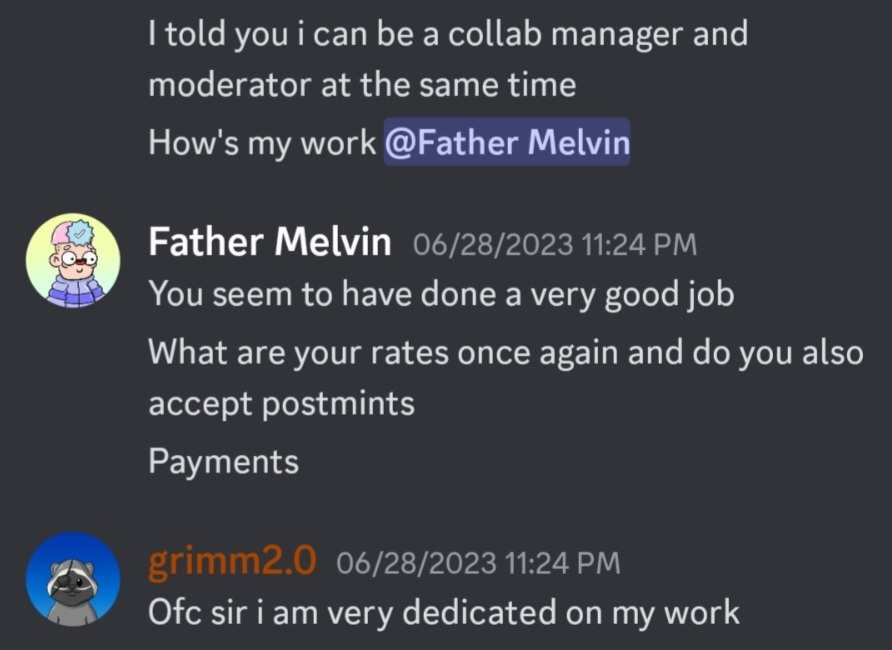Image resolution: width=892 pixels, height=650 pixels.
Task: Select the 'What are your rates' message
Action: [x=506, y=378]
